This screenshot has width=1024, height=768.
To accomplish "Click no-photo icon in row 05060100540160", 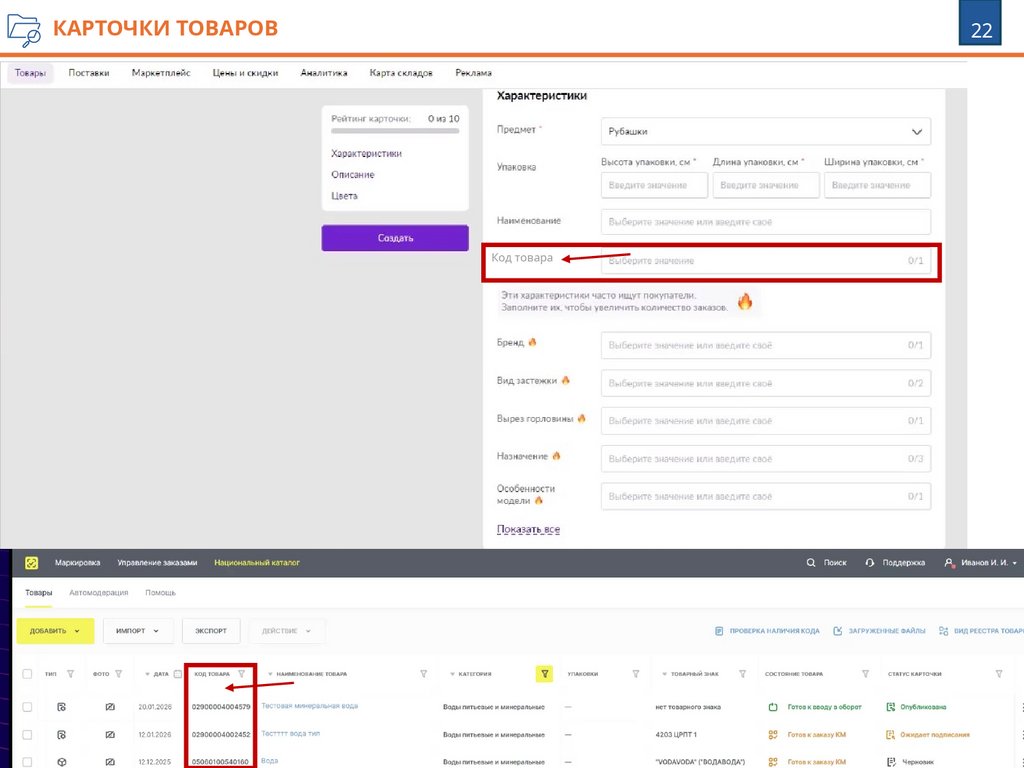I will 110,762.
